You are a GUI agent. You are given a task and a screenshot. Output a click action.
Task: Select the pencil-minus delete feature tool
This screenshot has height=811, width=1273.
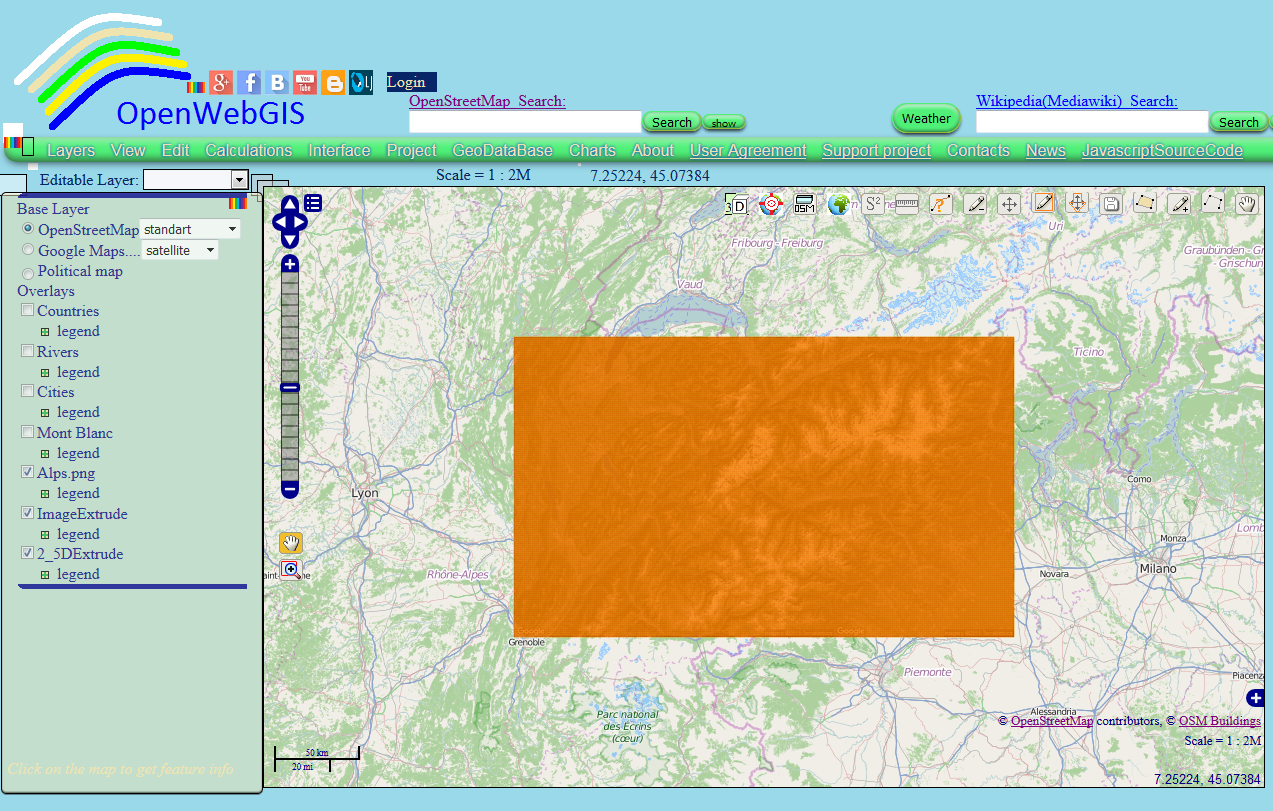976,204
